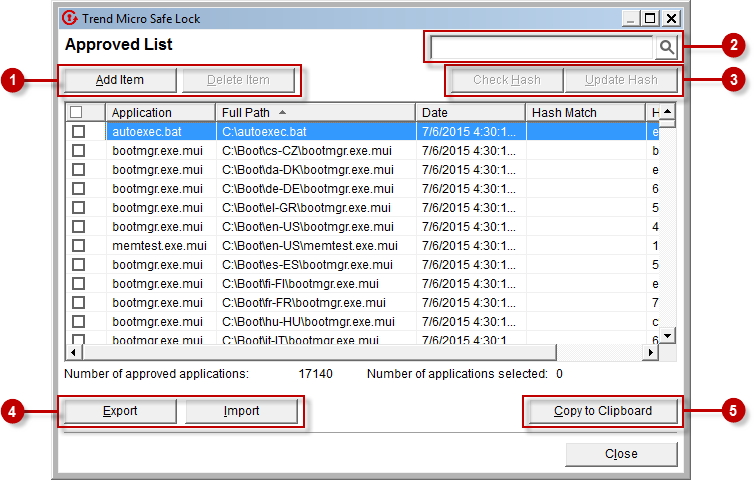Click the Hash Match column header
The image size is (754, 480).
coord(585,113)
